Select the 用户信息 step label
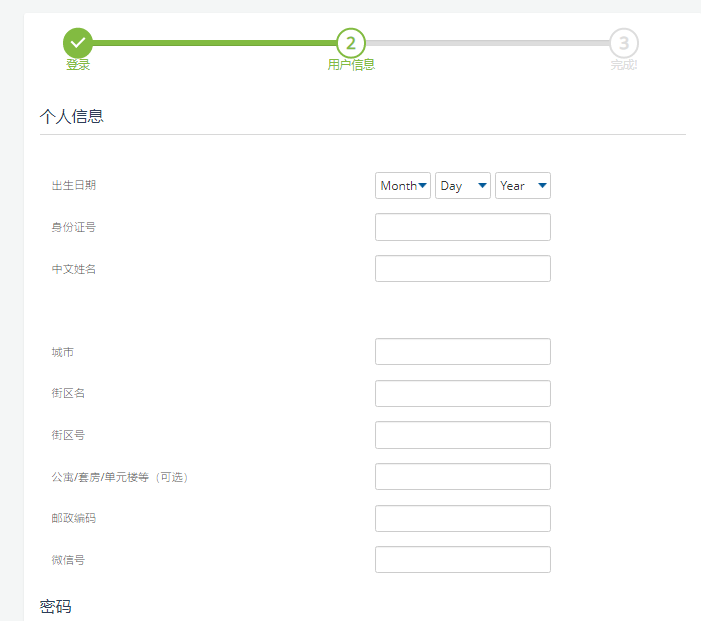Image resolution: width=701 pixels, height=621 pixels. click(351, 65)
